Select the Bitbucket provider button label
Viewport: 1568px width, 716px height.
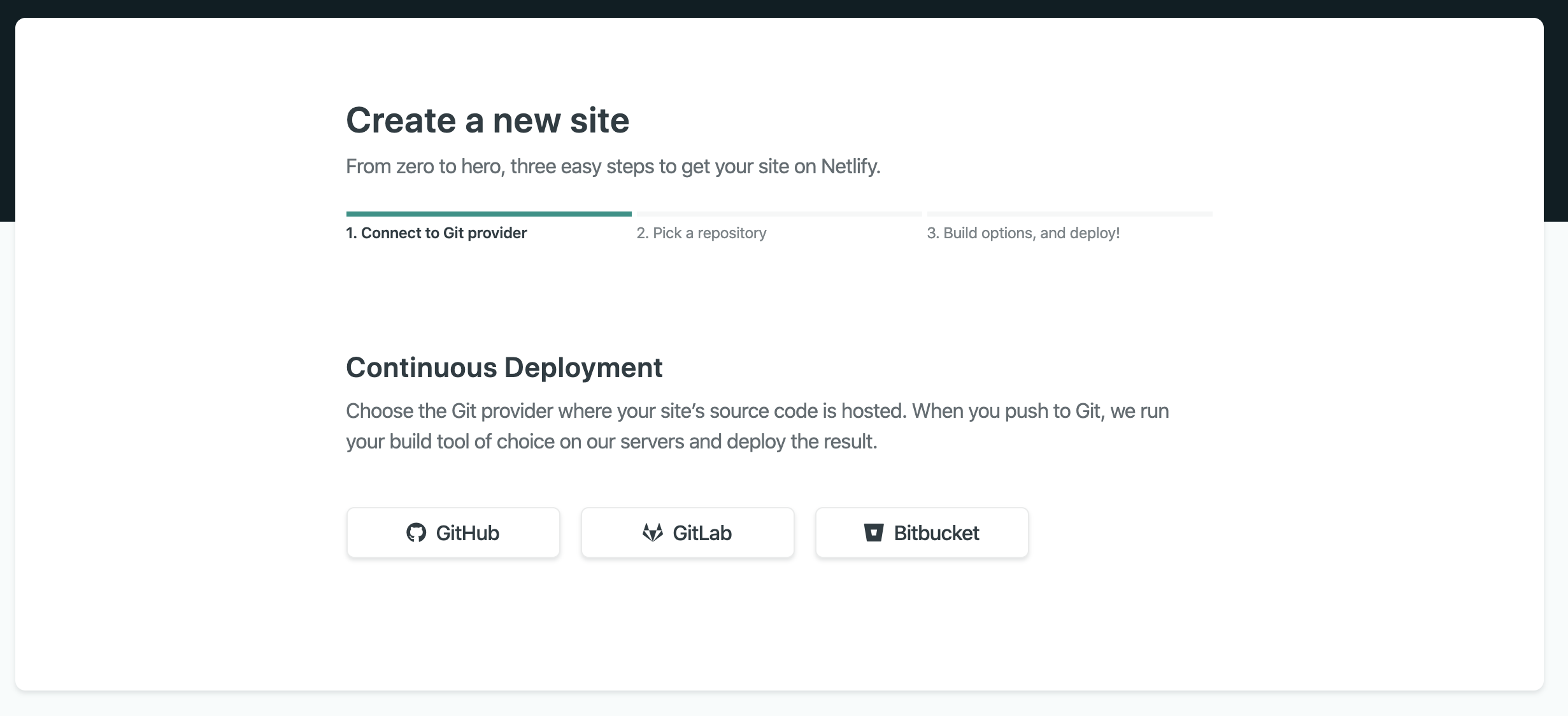pyautogui.click(x=937, y=533)
